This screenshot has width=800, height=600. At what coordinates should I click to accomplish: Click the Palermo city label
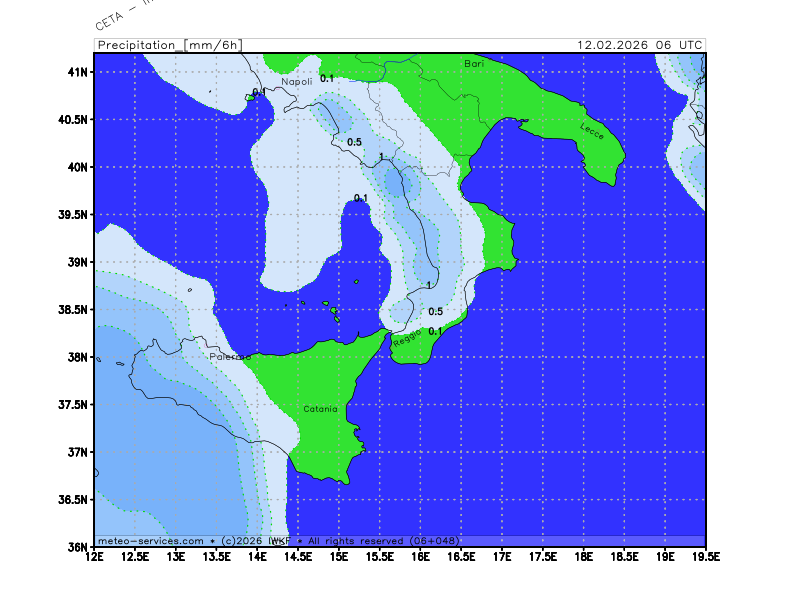click(x=230, y=356)
